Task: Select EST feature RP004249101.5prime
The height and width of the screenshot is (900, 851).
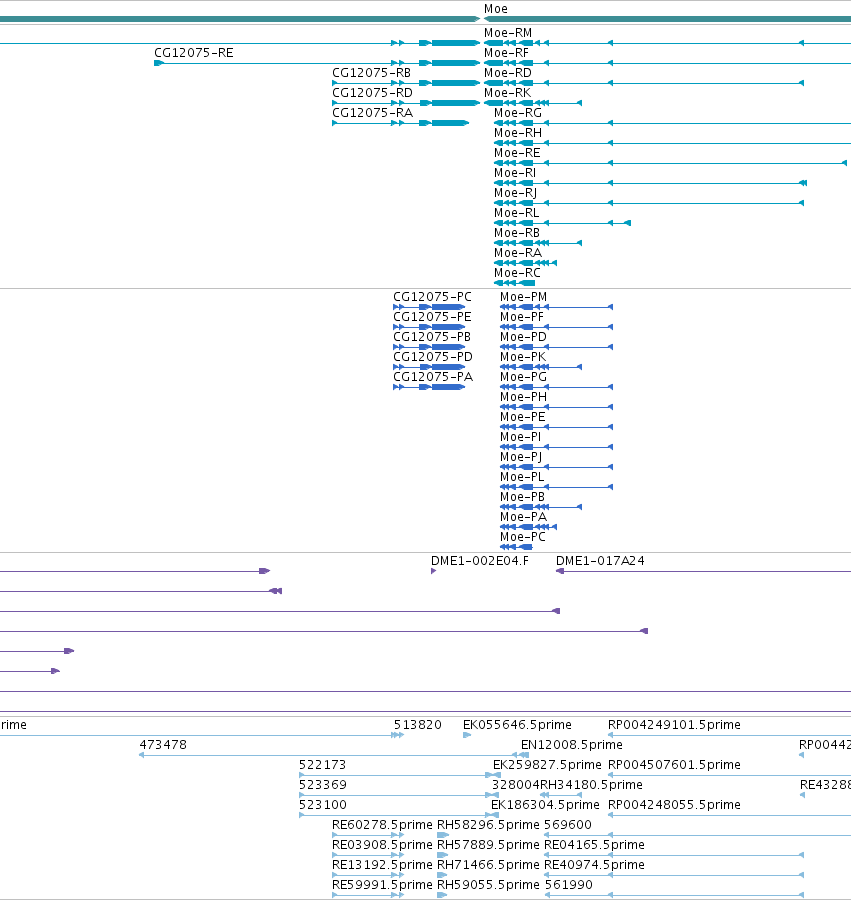Action: click(674, 725)
